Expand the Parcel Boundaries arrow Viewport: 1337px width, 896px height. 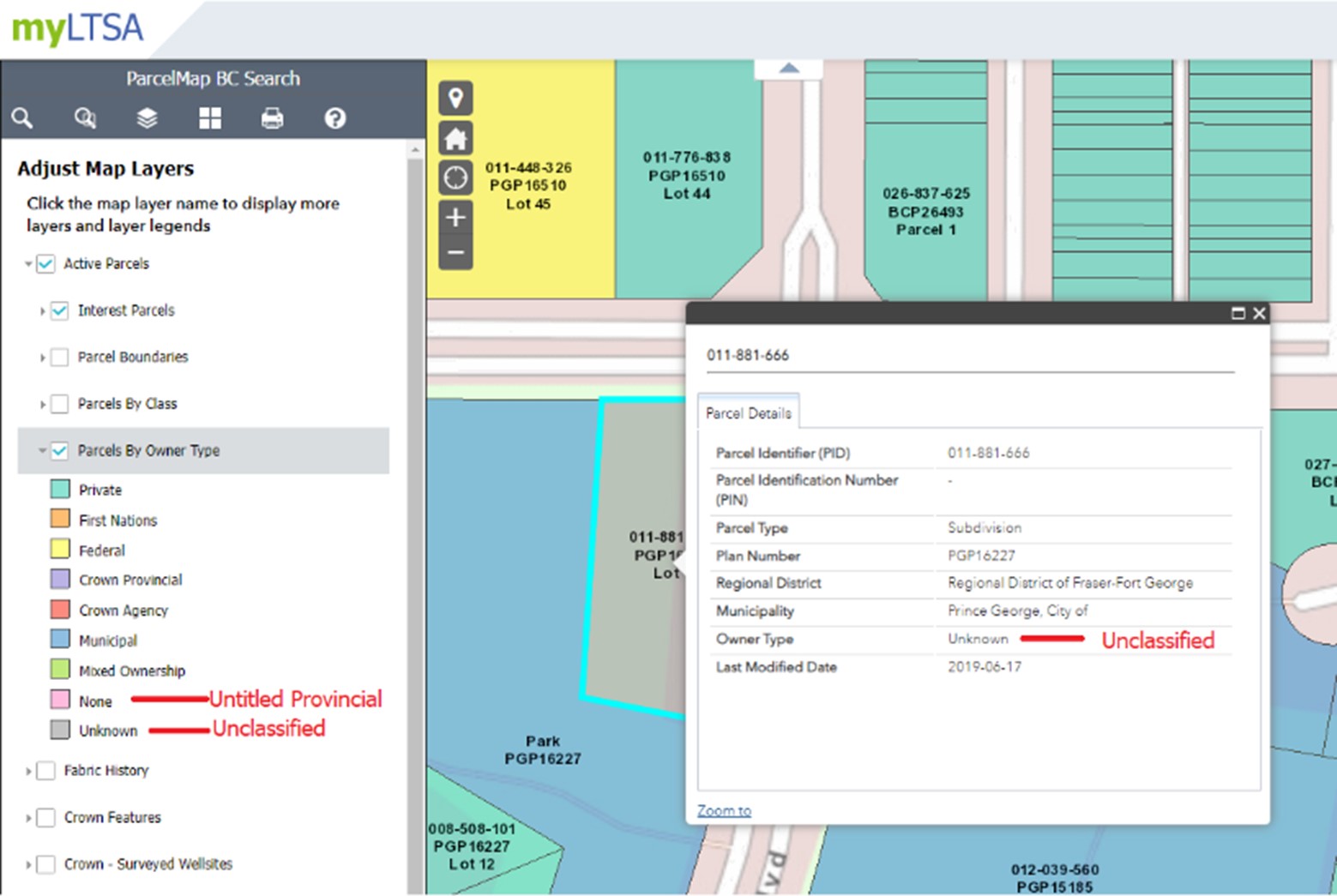[42, 358]
